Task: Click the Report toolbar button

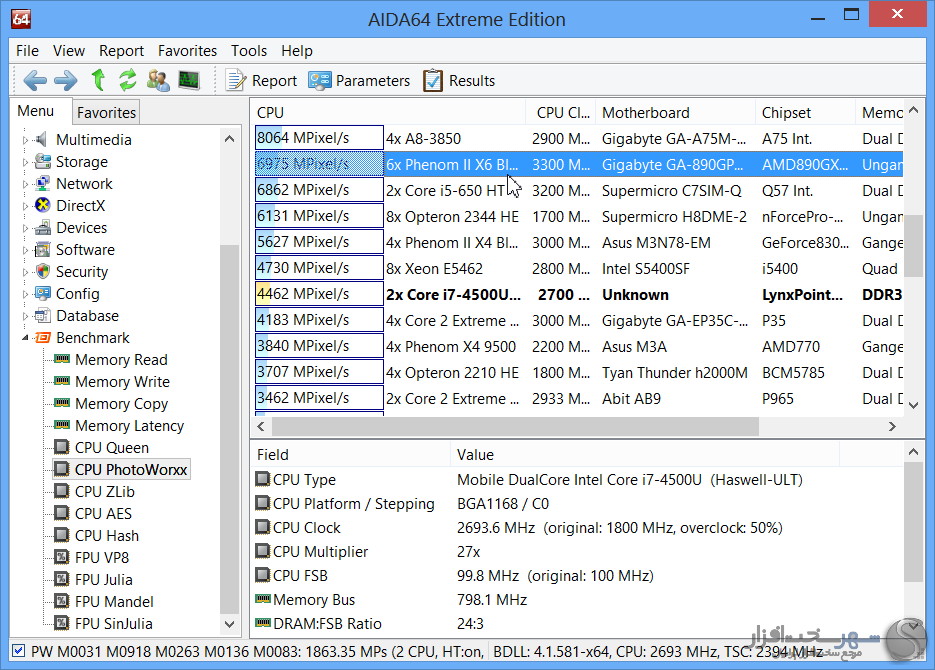Action: pos(262,80)
